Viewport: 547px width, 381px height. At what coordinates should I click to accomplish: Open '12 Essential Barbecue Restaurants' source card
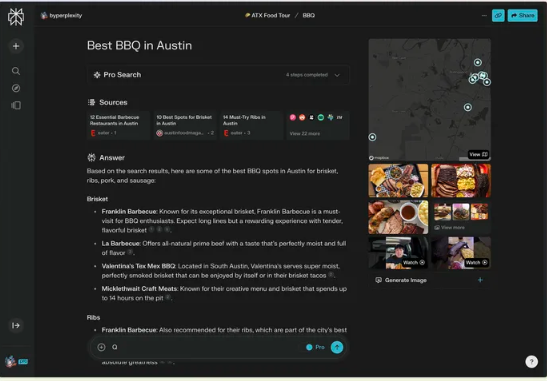point(118,125)
